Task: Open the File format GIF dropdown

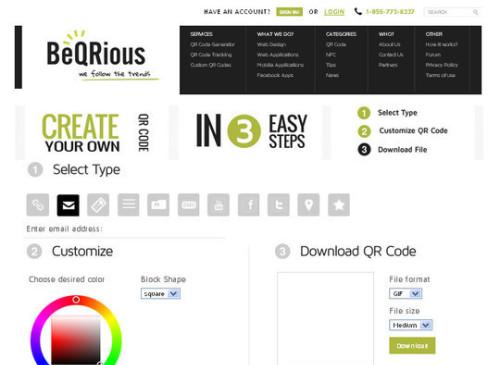Action: (406, 293)
